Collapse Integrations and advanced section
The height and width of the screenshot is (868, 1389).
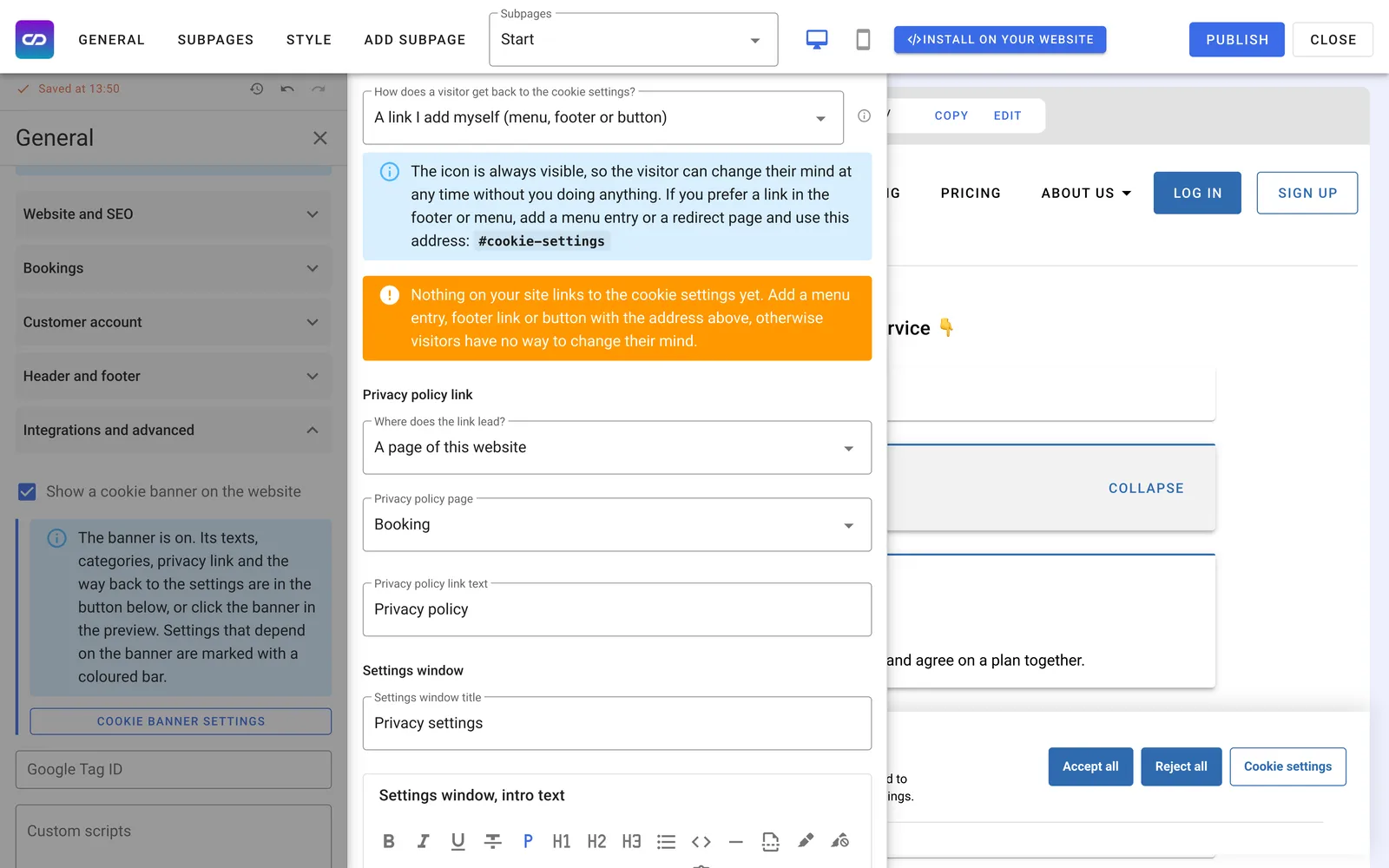(x=174, y=430)
